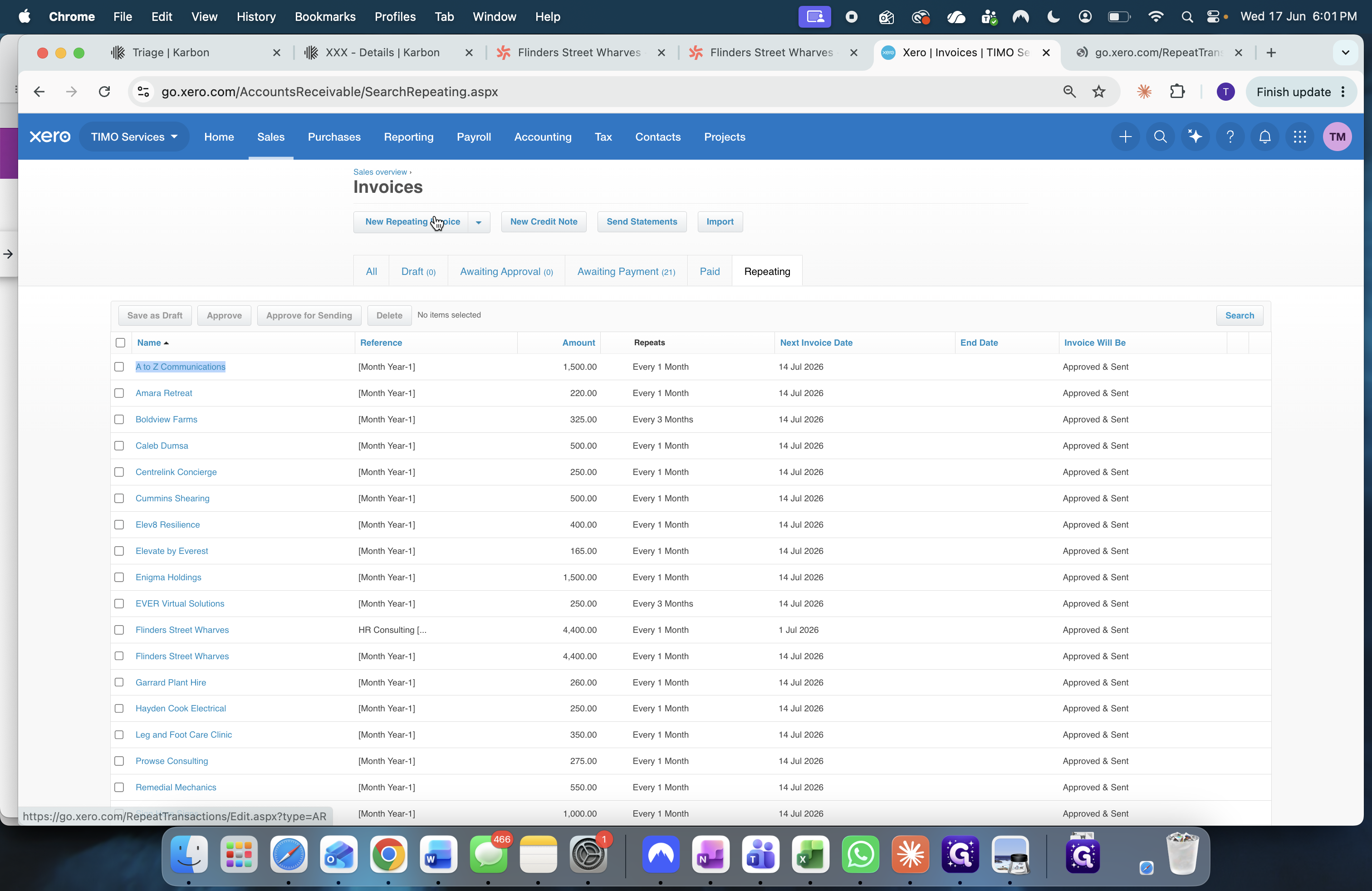Switch to the Awaiting Payment tab
Viewport: 1372px width, 891px height.
click(626, 271)
